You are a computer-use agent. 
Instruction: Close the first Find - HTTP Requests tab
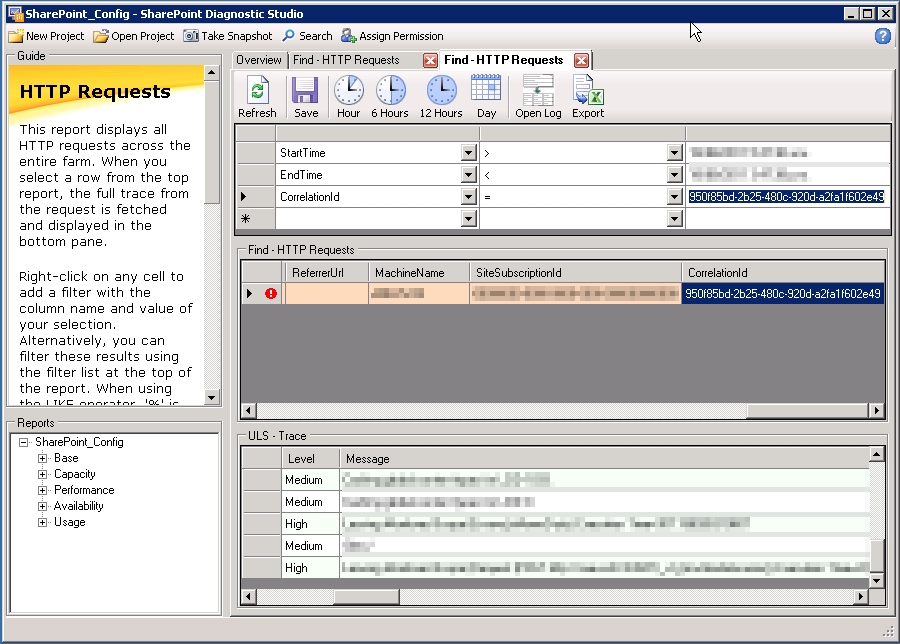pyautogui.click(x=430, y=60)
